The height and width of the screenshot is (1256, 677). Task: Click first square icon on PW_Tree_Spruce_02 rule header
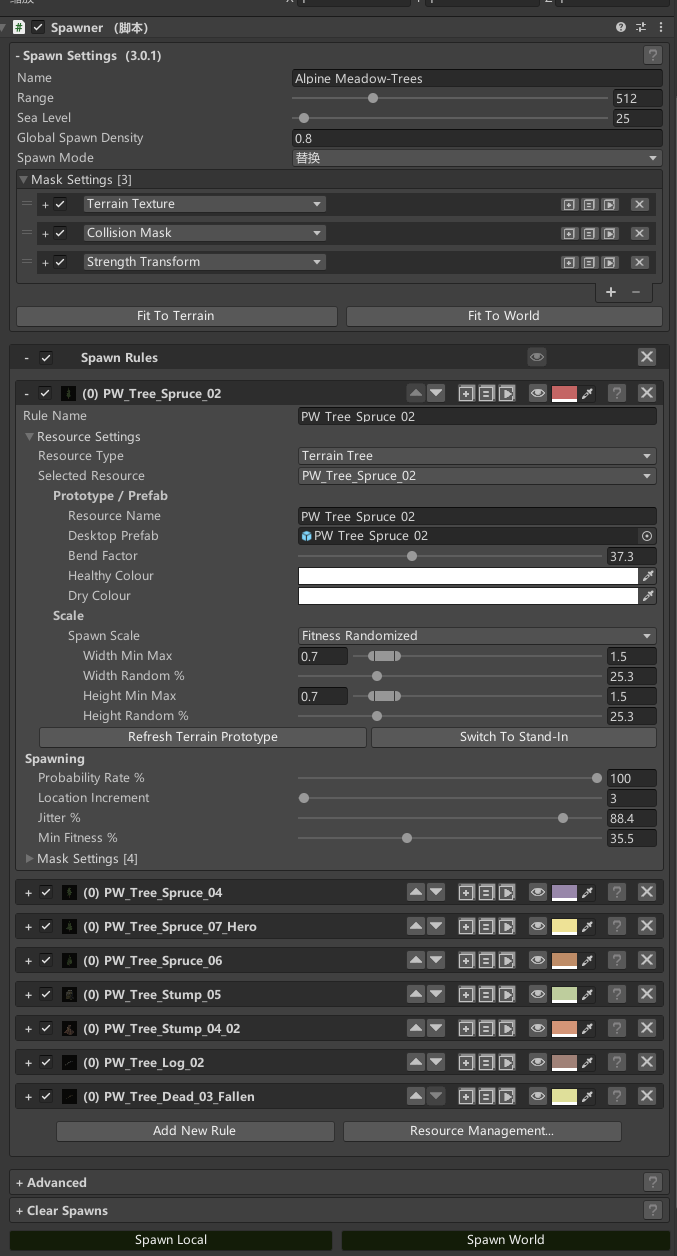click(466, 393)
